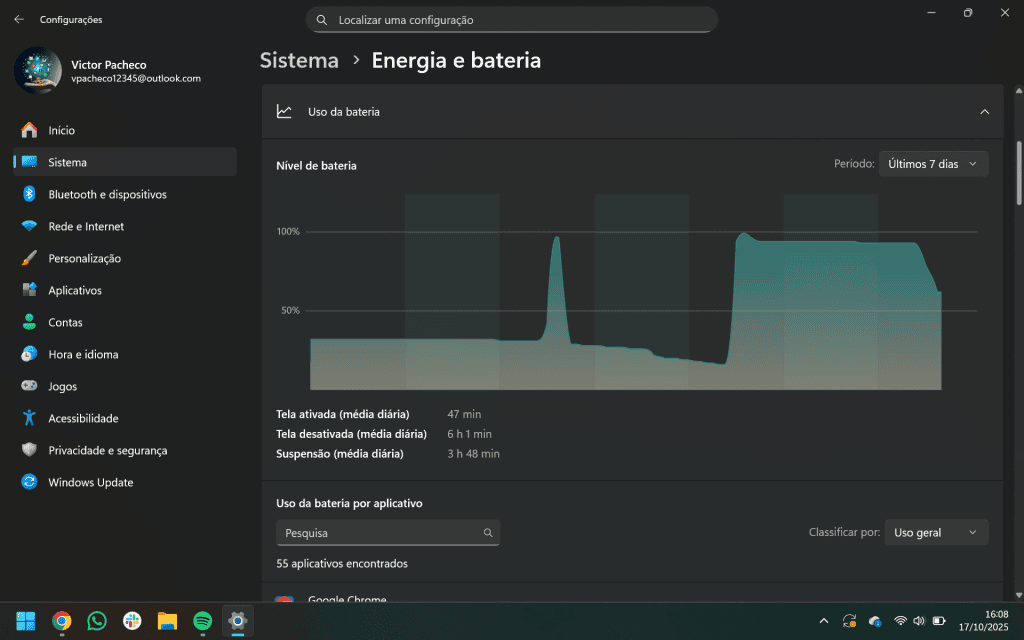
Task: Open WhatsApp from the taskbar
Action: click(x=97, y=620)
